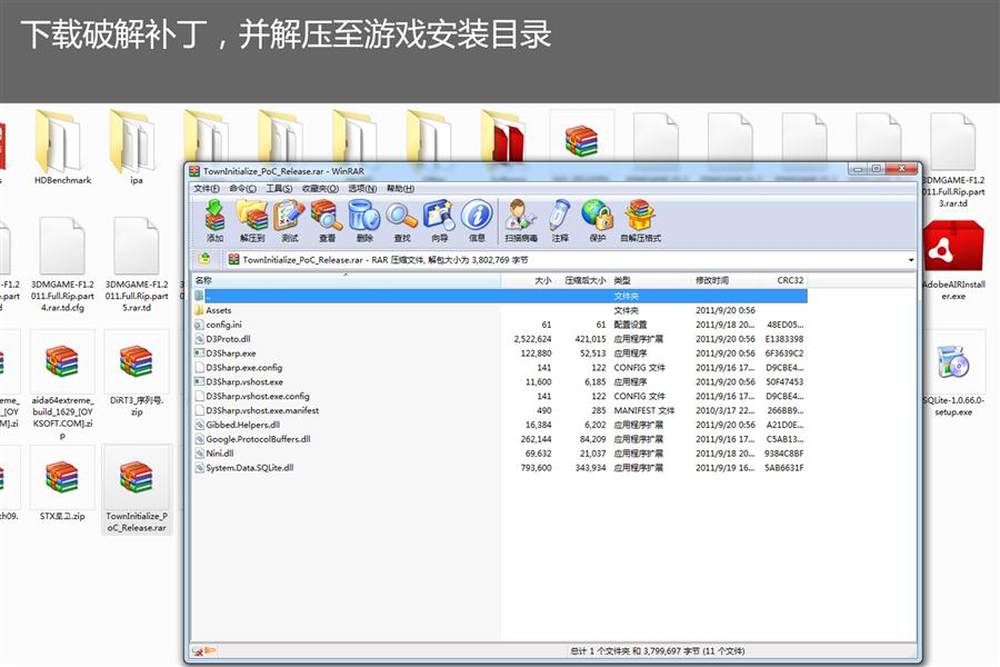Click the Test (测试) toolbar icon

point(290,221)
